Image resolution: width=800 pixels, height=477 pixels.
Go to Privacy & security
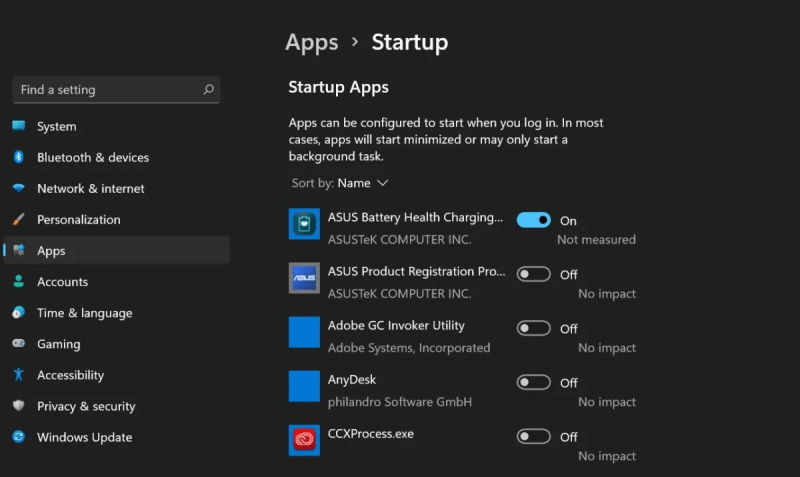(116, 407)
